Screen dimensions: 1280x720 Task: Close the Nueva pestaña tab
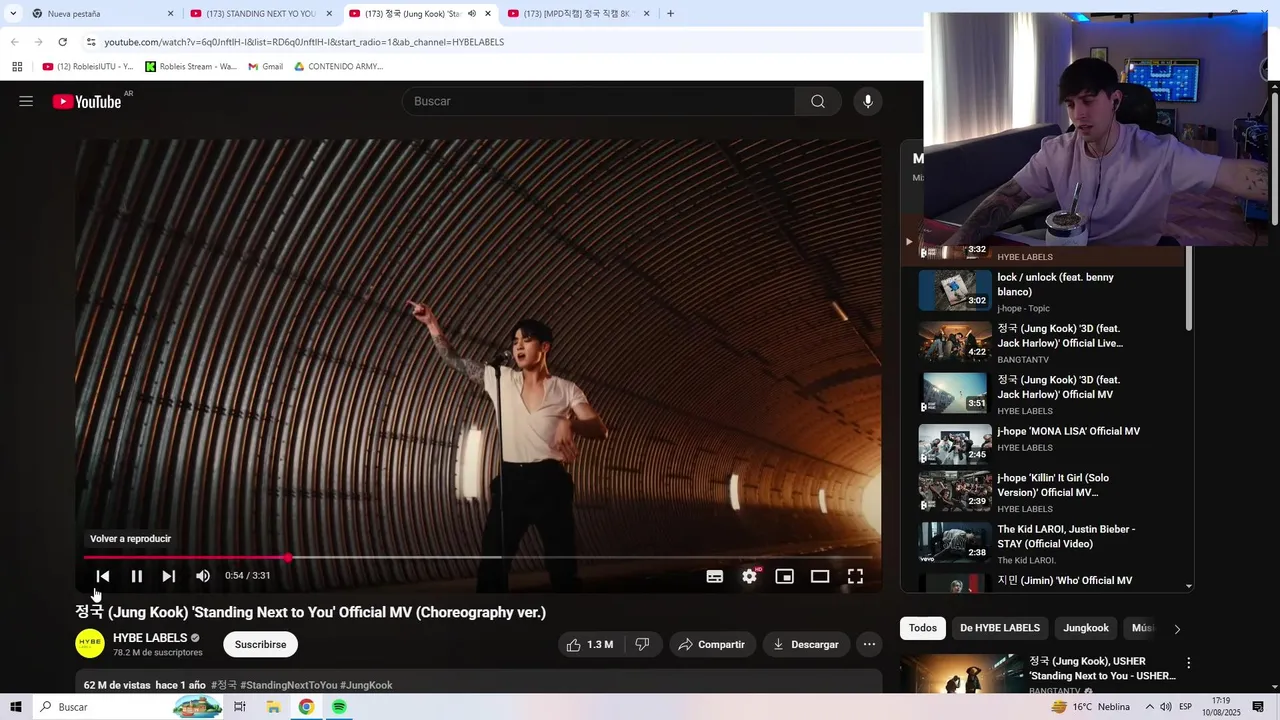[170, 14]
